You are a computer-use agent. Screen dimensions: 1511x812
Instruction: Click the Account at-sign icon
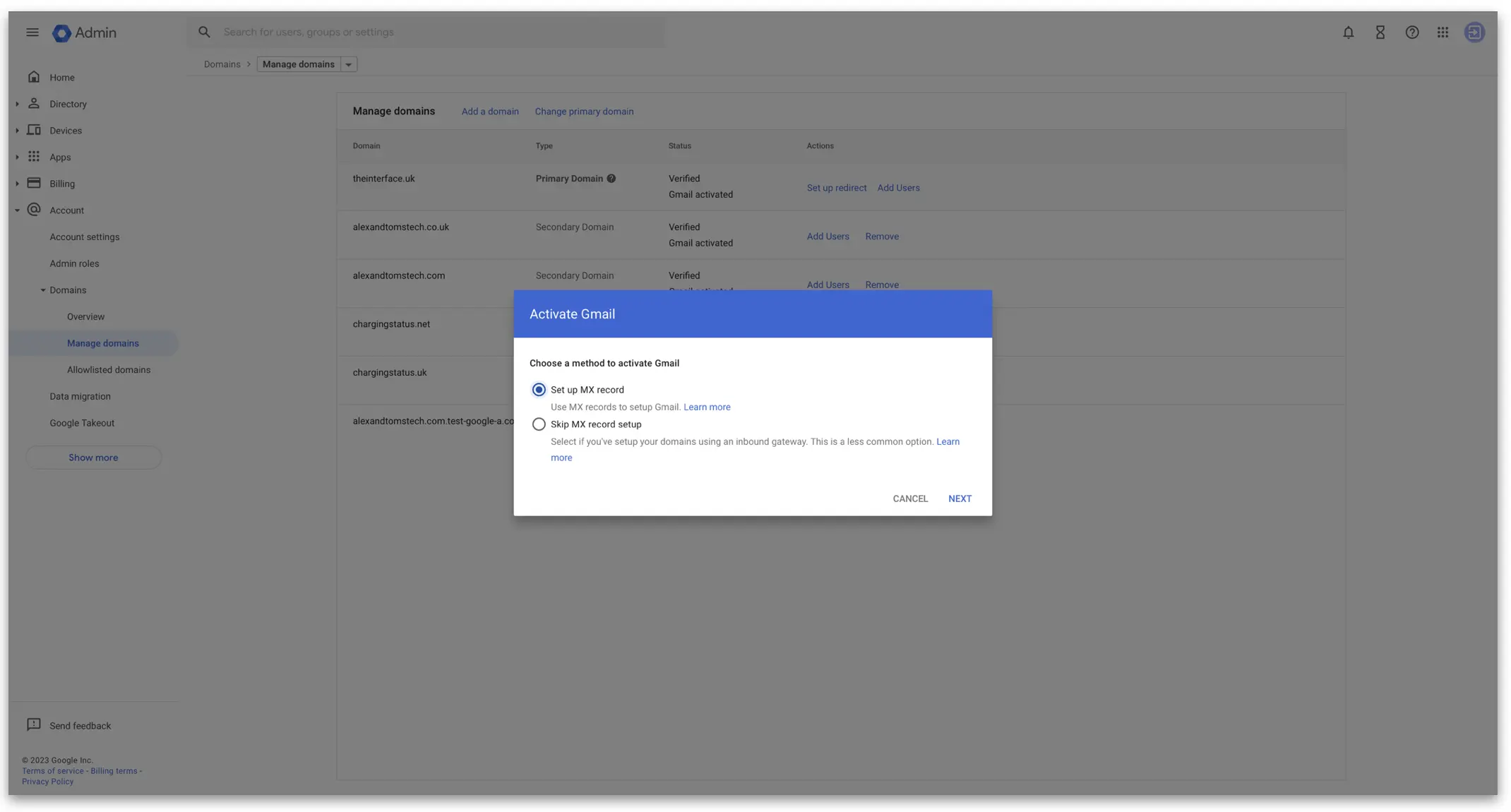[34, 210]
